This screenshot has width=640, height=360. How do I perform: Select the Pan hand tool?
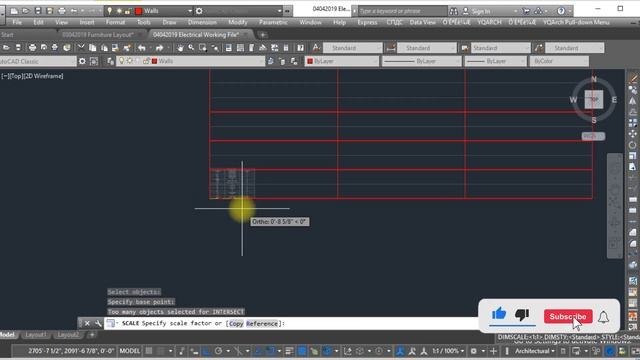pos(180,48)
